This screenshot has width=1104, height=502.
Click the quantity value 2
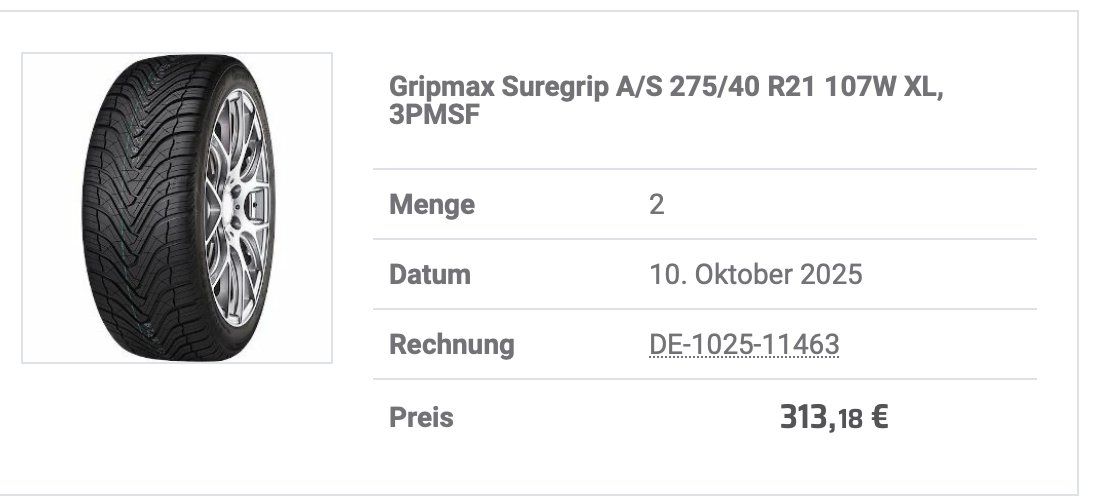point(657,206)
